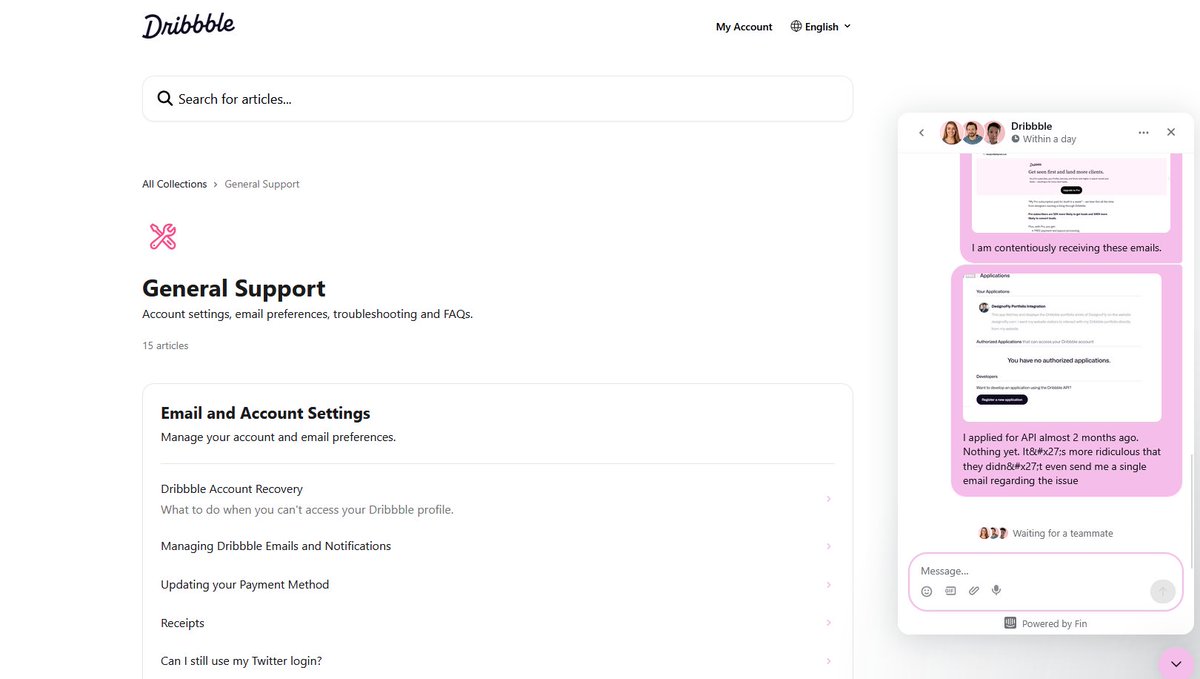Go back in chat widget
This screenshot has height=679, width=1200.
tap(921, 132)
